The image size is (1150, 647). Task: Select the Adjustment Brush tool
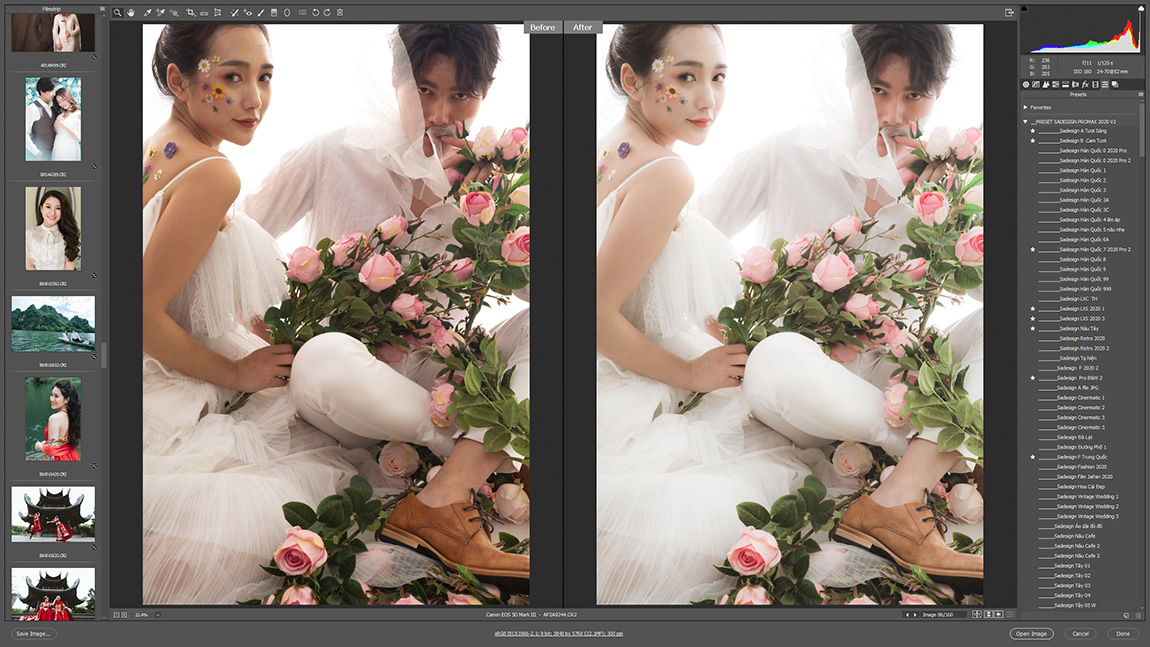point(261,13)
